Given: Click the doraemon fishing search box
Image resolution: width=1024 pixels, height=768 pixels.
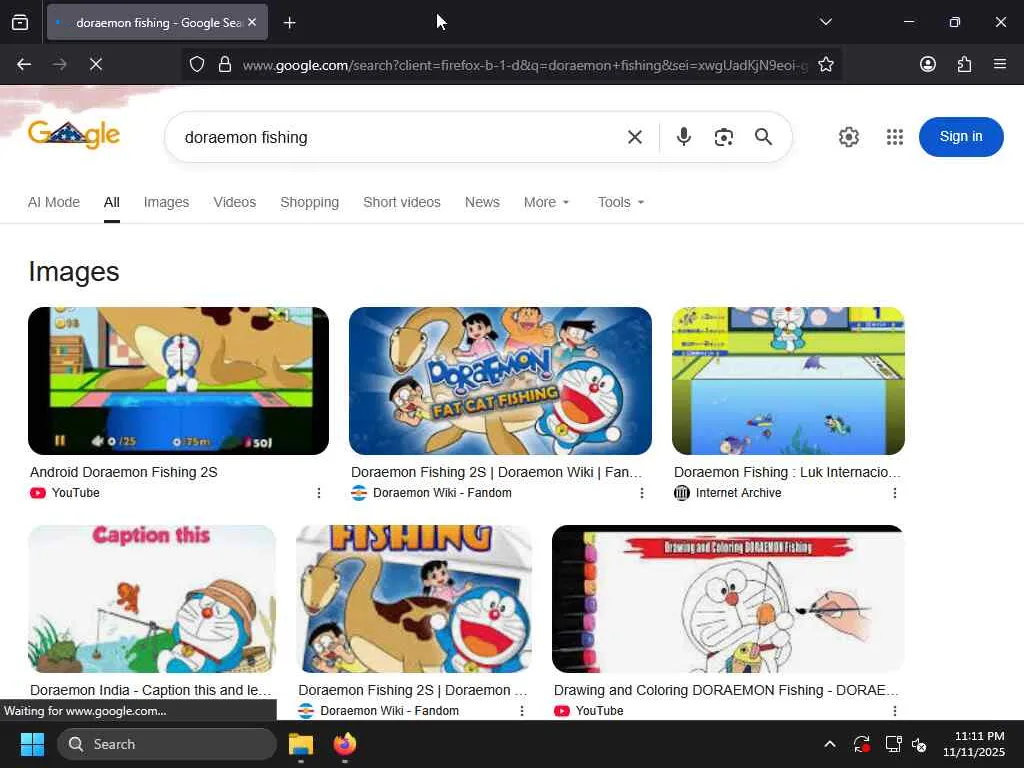Looking at the screenshot, I should click(398, 137).
